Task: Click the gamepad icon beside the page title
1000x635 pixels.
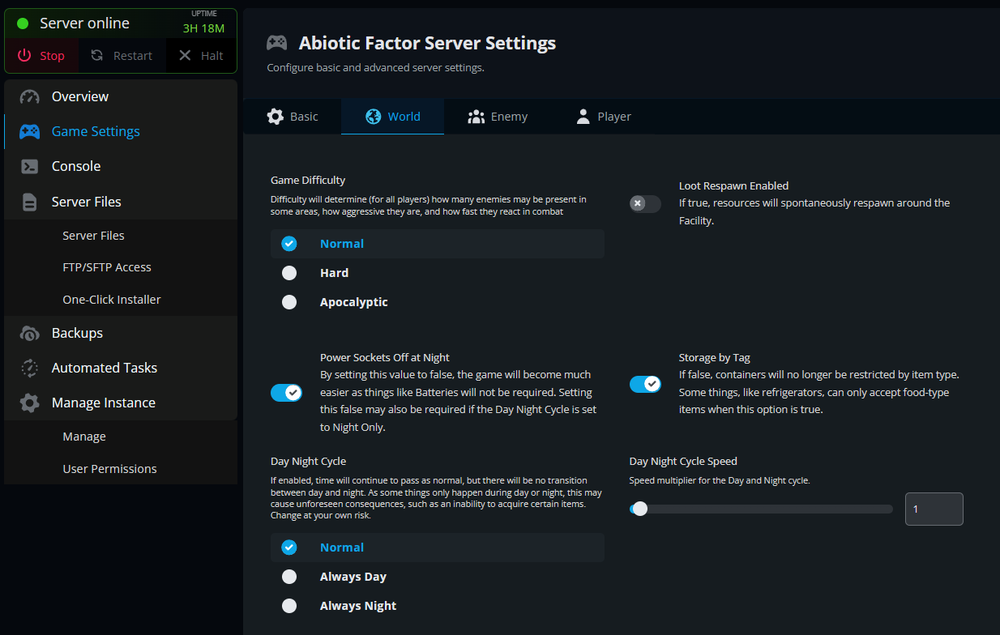Action: tap(277, 43)
